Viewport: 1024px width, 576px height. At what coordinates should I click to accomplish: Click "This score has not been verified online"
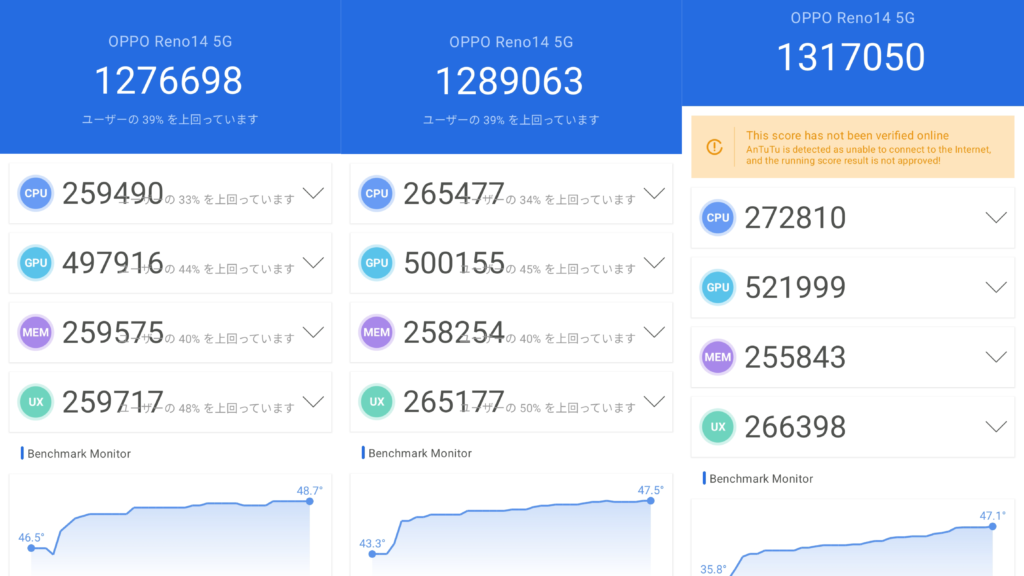(847, 135)
